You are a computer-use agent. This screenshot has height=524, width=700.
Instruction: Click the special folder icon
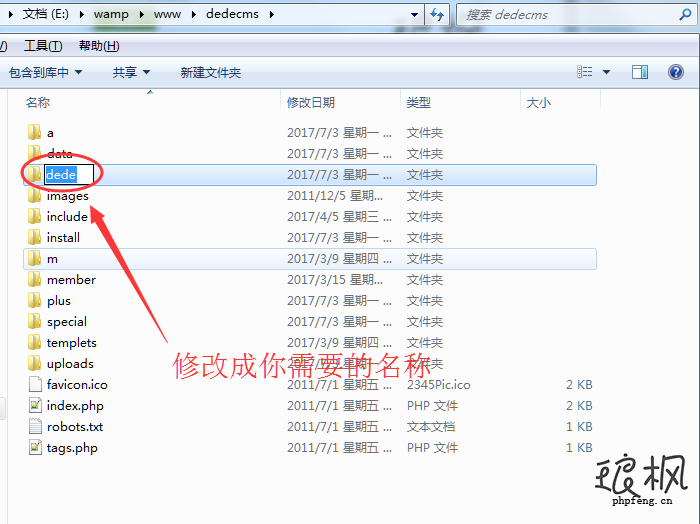coord(34,321)
